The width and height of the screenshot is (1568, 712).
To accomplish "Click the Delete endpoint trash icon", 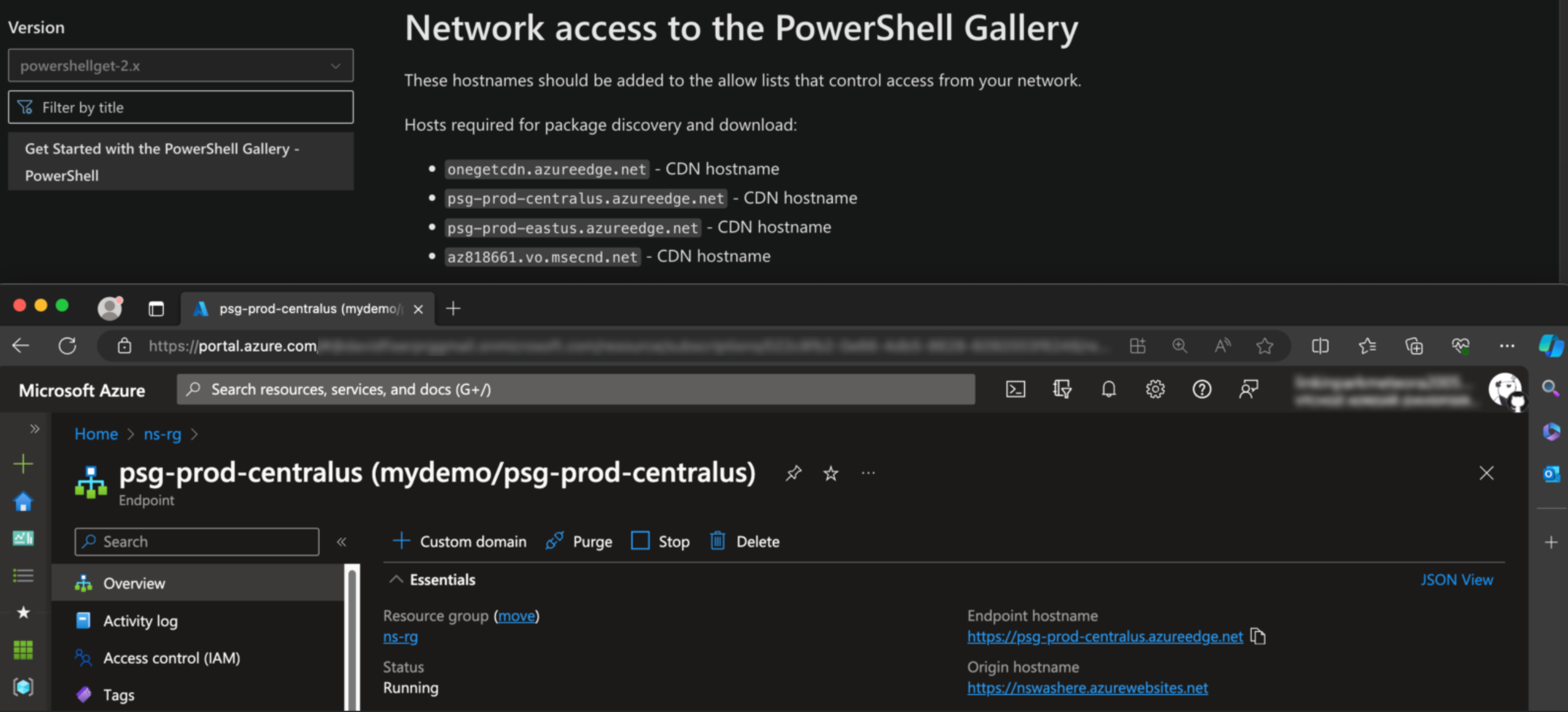I will coord(718,541).
